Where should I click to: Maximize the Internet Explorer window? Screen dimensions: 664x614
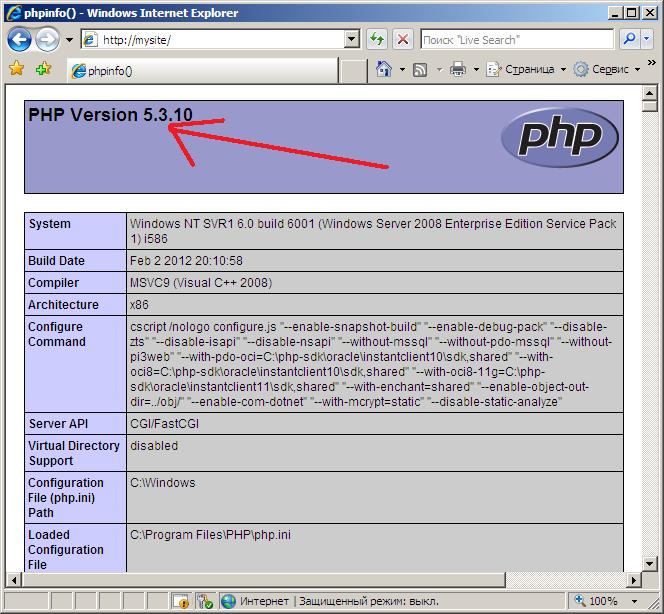(x=632, y=13)
